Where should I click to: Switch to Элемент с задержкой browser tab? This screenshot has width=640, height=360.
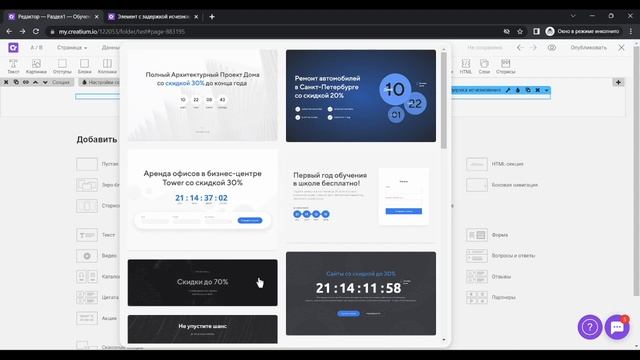[153, 17]
